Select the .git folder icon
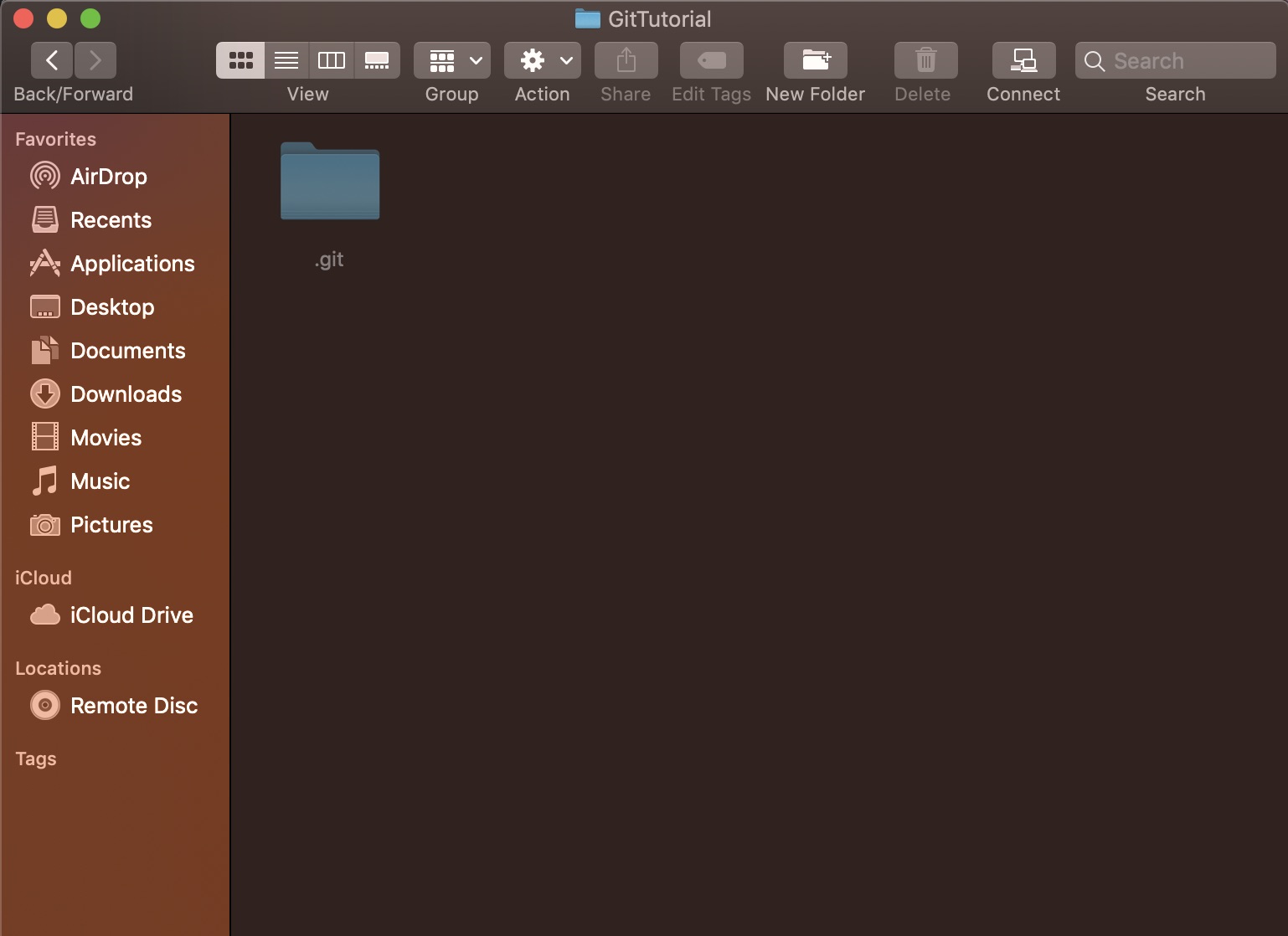The image size is (1288, 936). pos(330,181)
